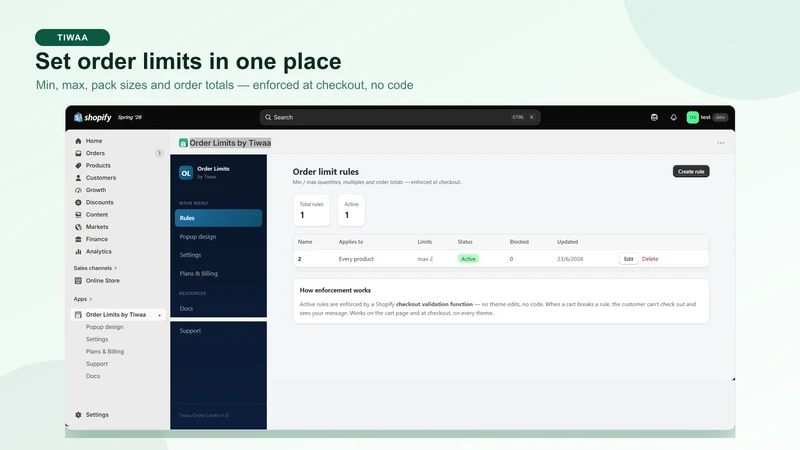The height and width of the screenshot is (450, 800).
Task: Select Rules in the main menu
Action: click(218, 218)
